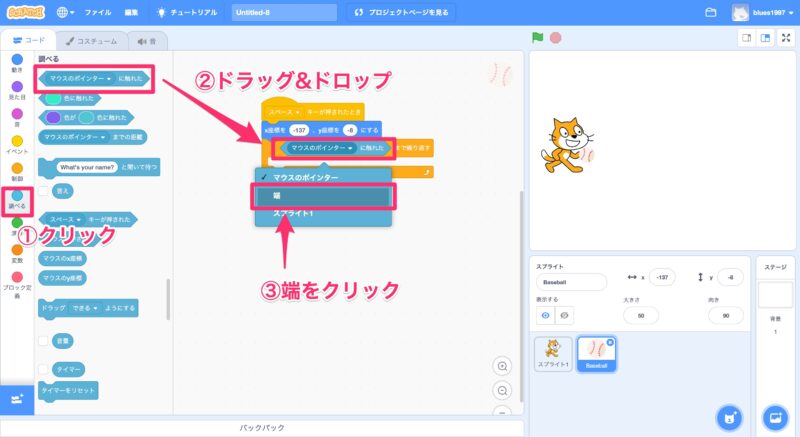
Task: Select the スプライト1 cat thumbnail
Action: coord(553,352)
